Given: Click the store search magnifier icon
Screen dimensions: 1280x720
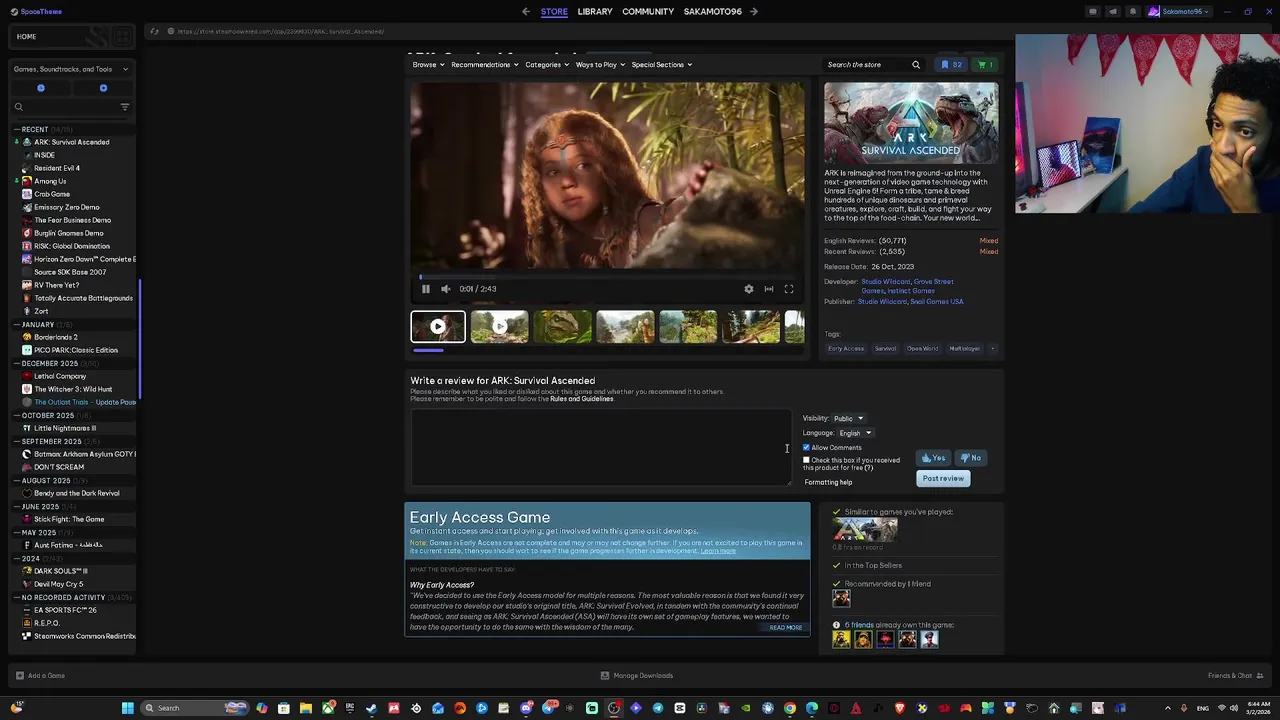Looking at the screenshot, I should coord(916,65).
